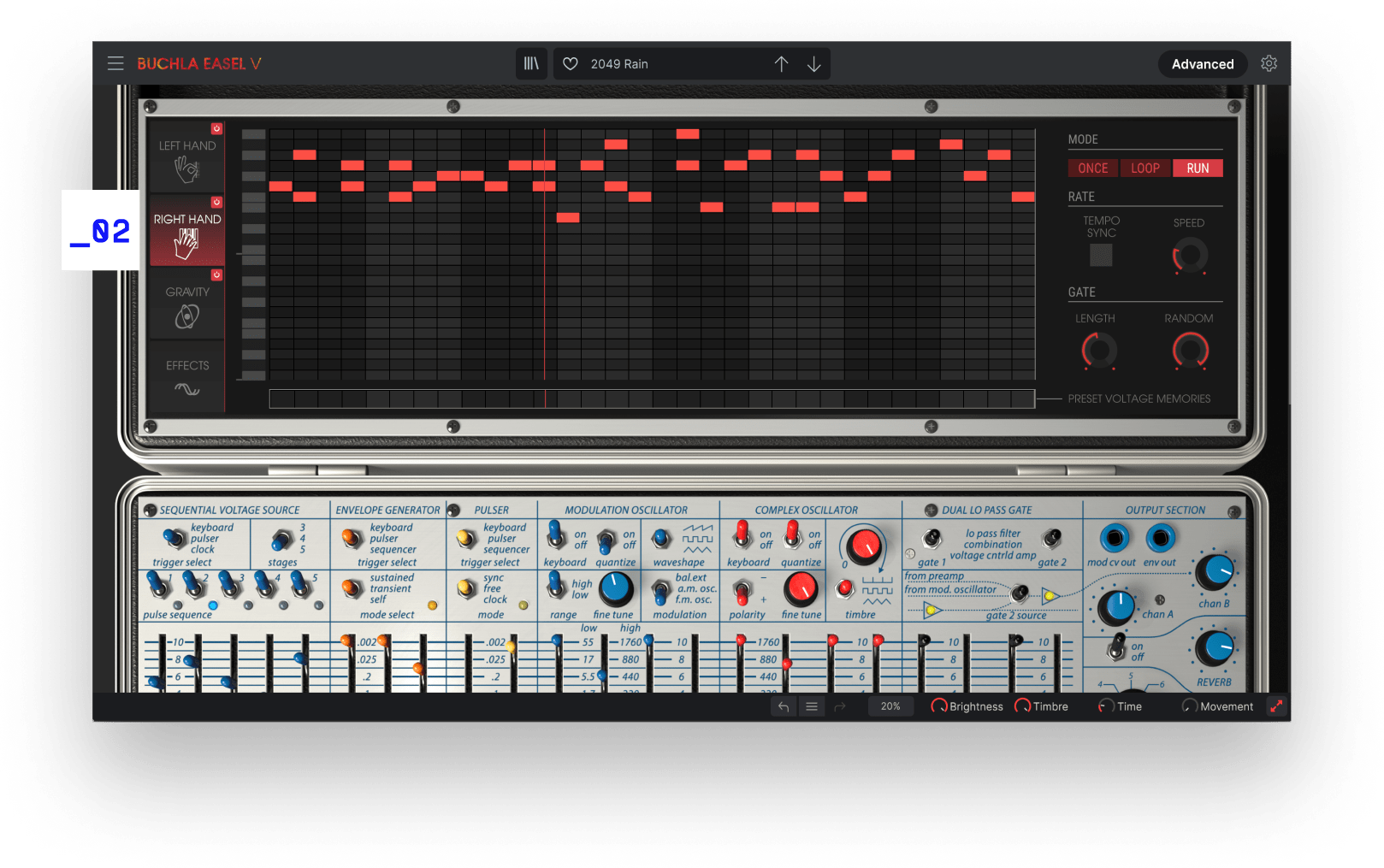Switch to the Effects tab
The height and width of the screenshot is (868, 1384).
pyautogui.click(x=187, y=377)
